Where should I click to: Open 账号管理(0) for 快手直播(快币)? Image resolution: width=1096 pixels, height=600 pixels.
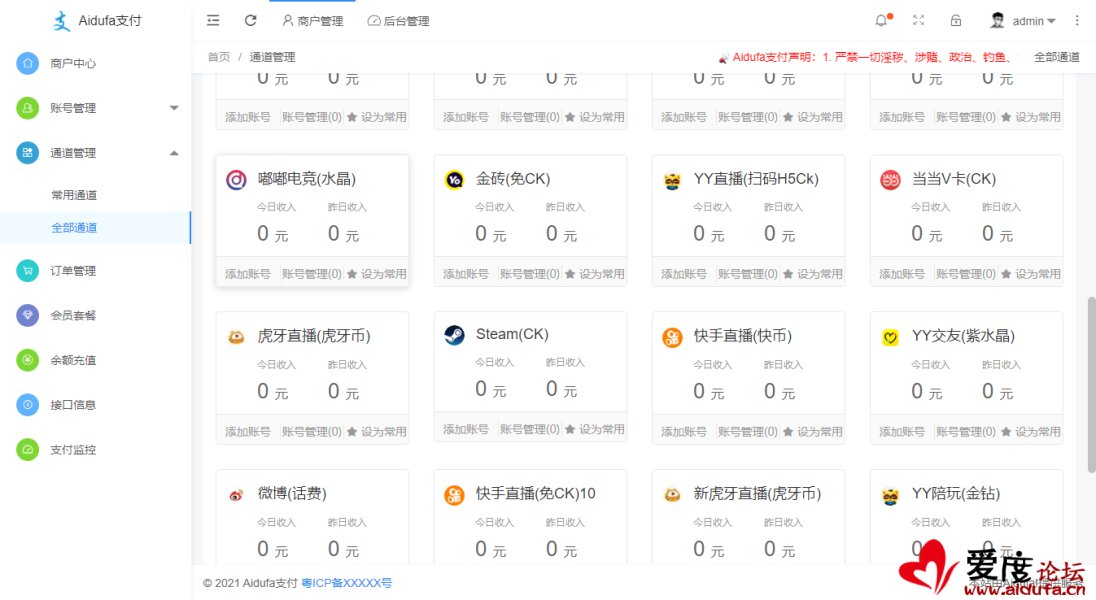[x=748, y=431]
